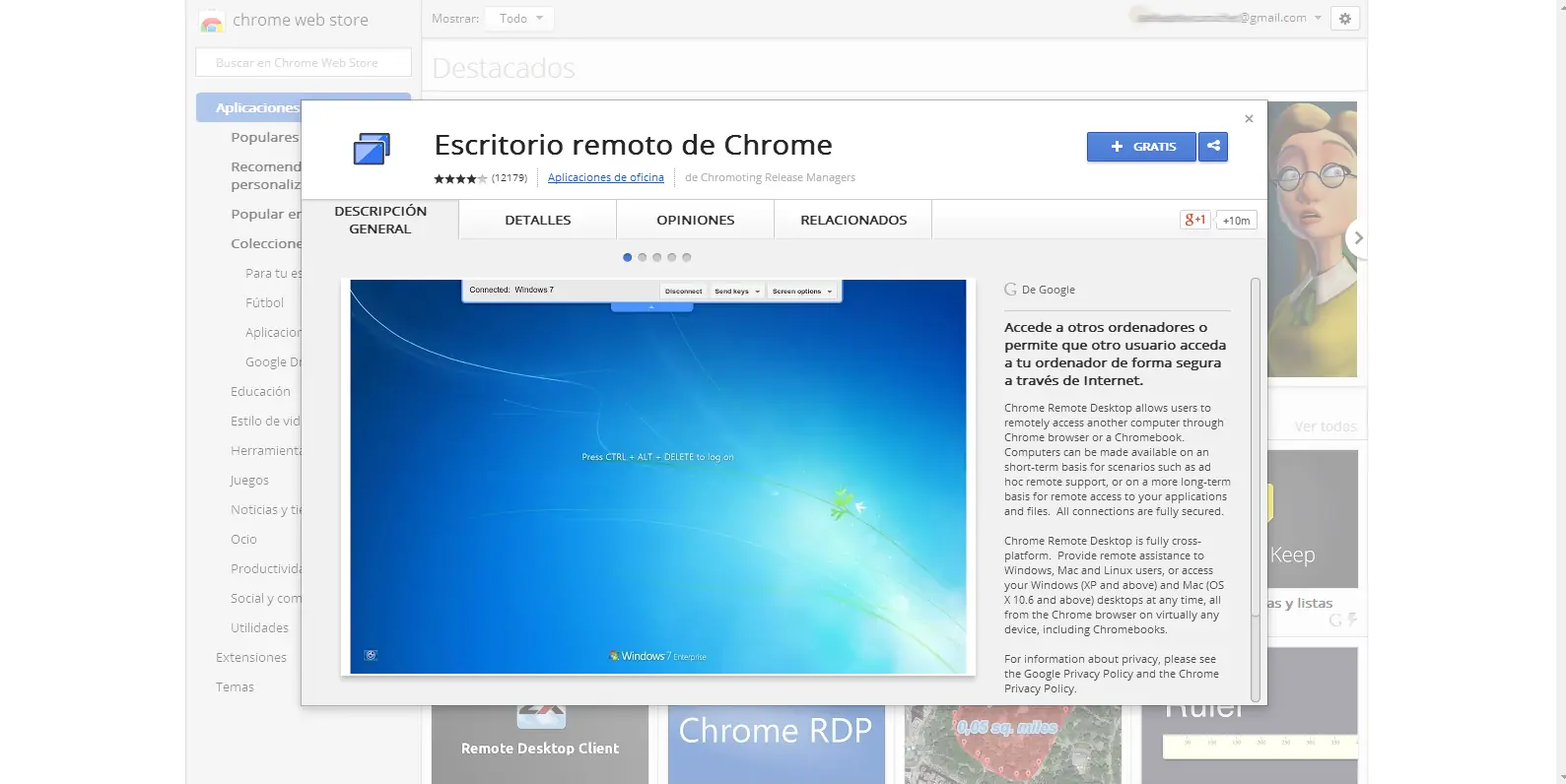Open the Educación category in sidebar

260,391
